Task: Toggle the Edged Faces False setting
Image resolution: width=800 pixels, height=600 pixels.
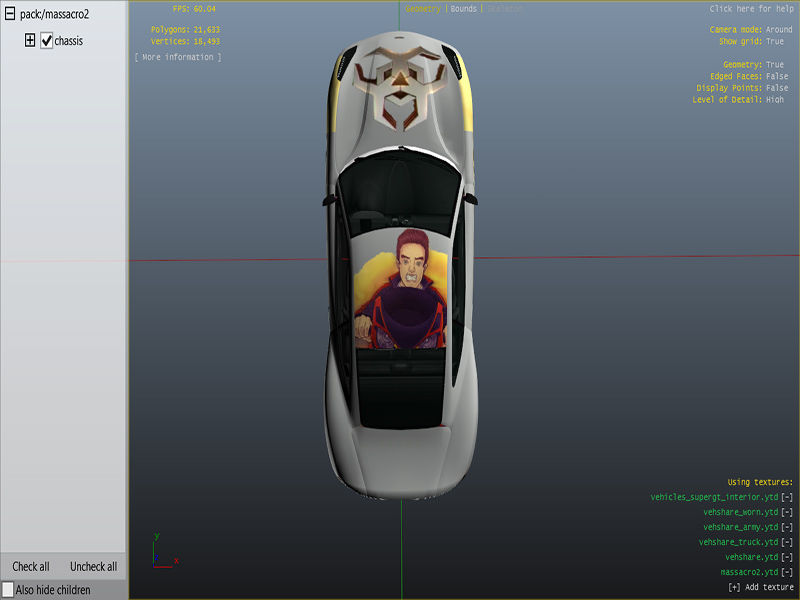Action: pos(777,77)
